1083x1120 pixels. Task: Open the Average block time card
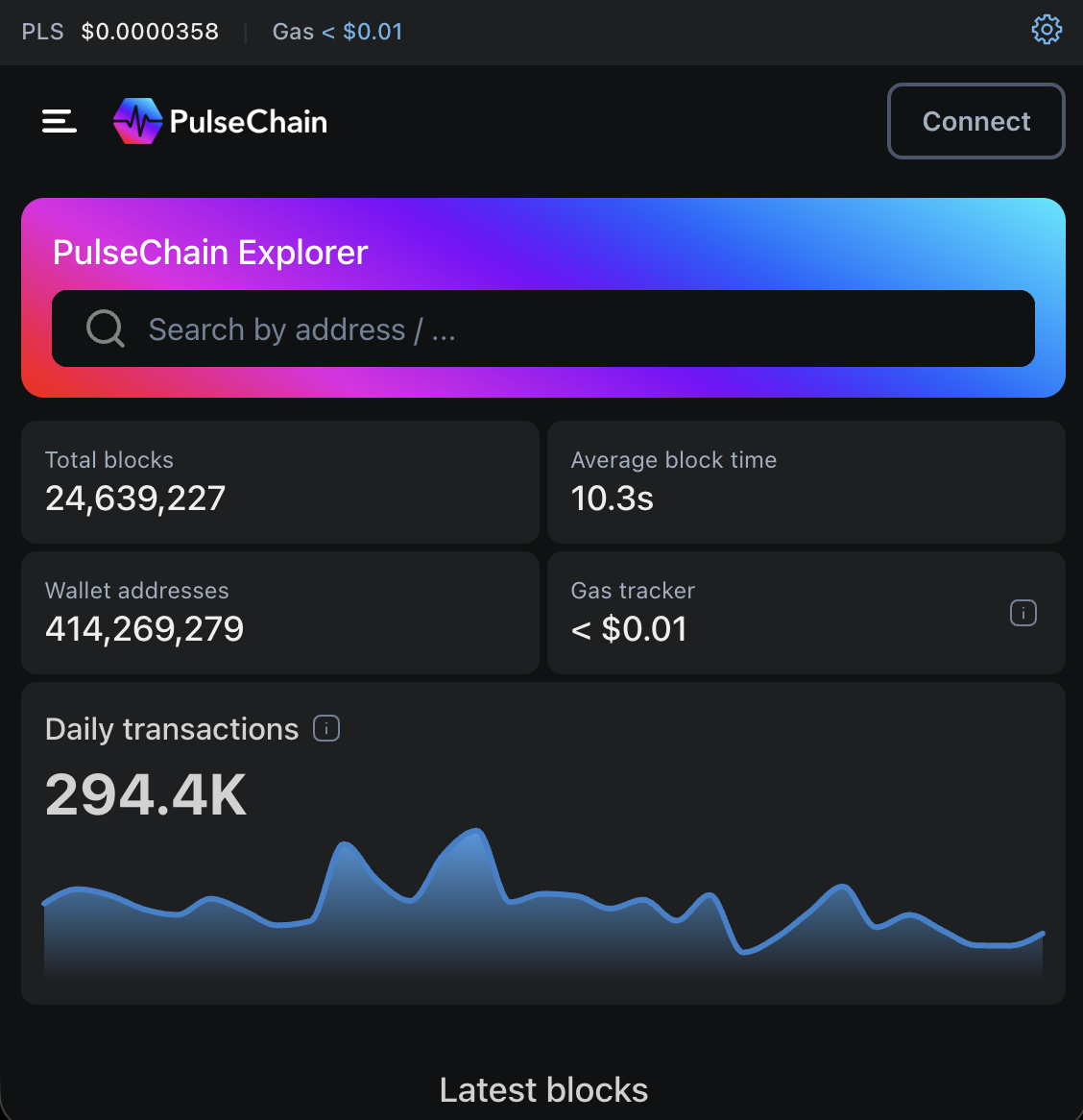pos(806,481)
